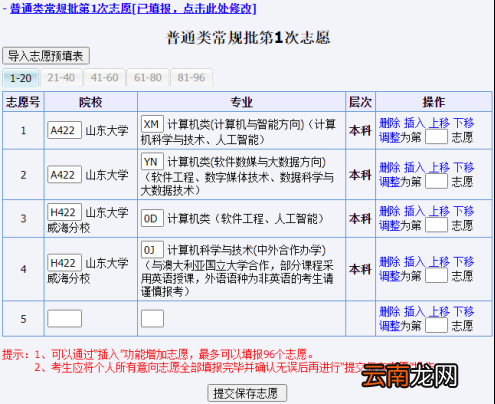Screen dimensions: 495x404
Task: Click 插入 for choice 4
Action: click(x=414, y=262)
